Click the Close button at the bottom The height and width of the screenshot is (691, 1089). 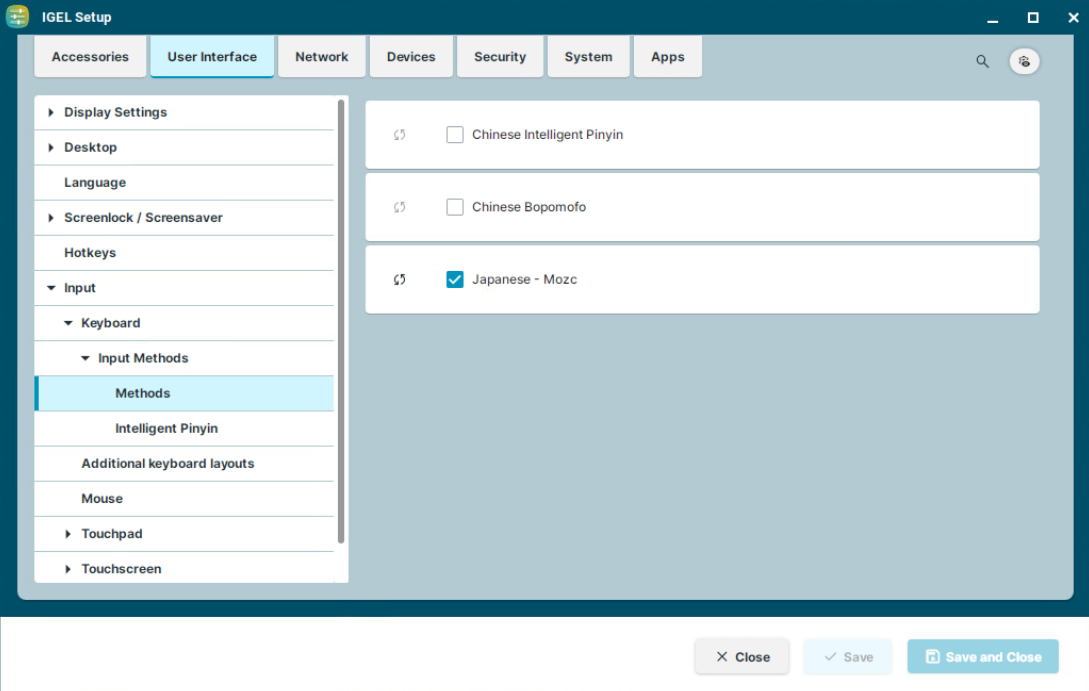(x=742, y=657)
